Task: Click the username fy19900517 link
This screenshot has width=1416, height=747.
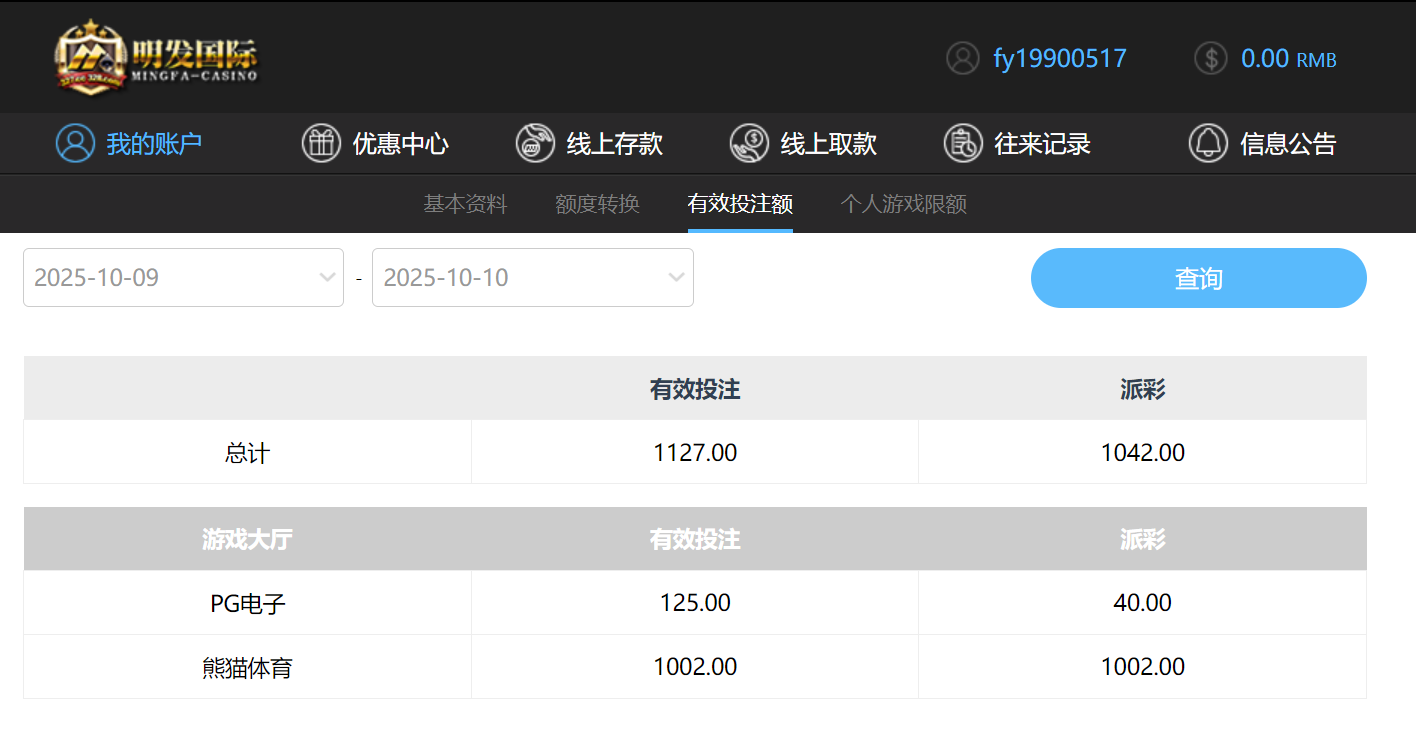Action: [x=1059, y=59]
